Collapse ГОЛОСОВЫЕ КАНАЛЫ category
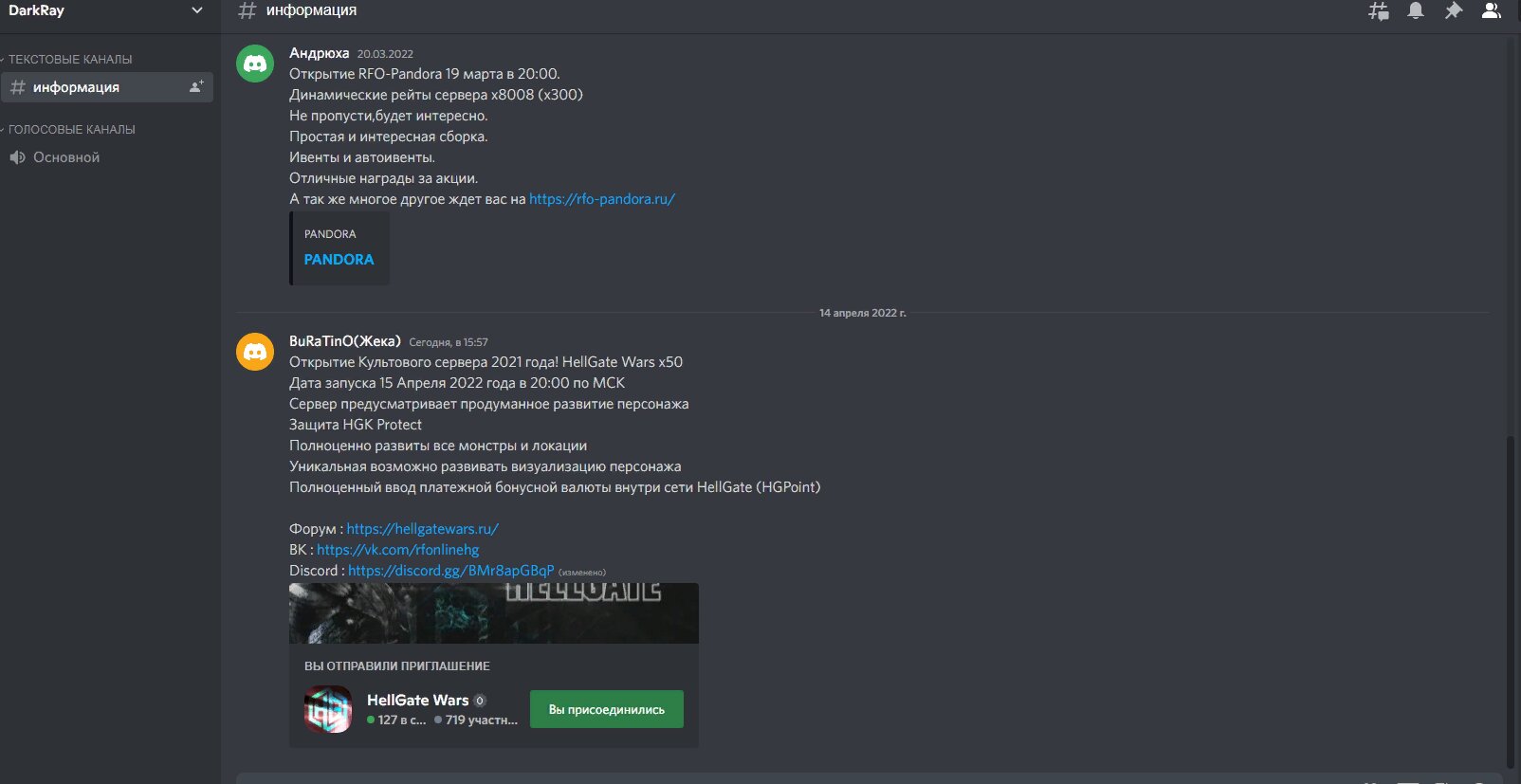Image resolution: width=1521 pixels, height=784 pixels. [70, 129]
